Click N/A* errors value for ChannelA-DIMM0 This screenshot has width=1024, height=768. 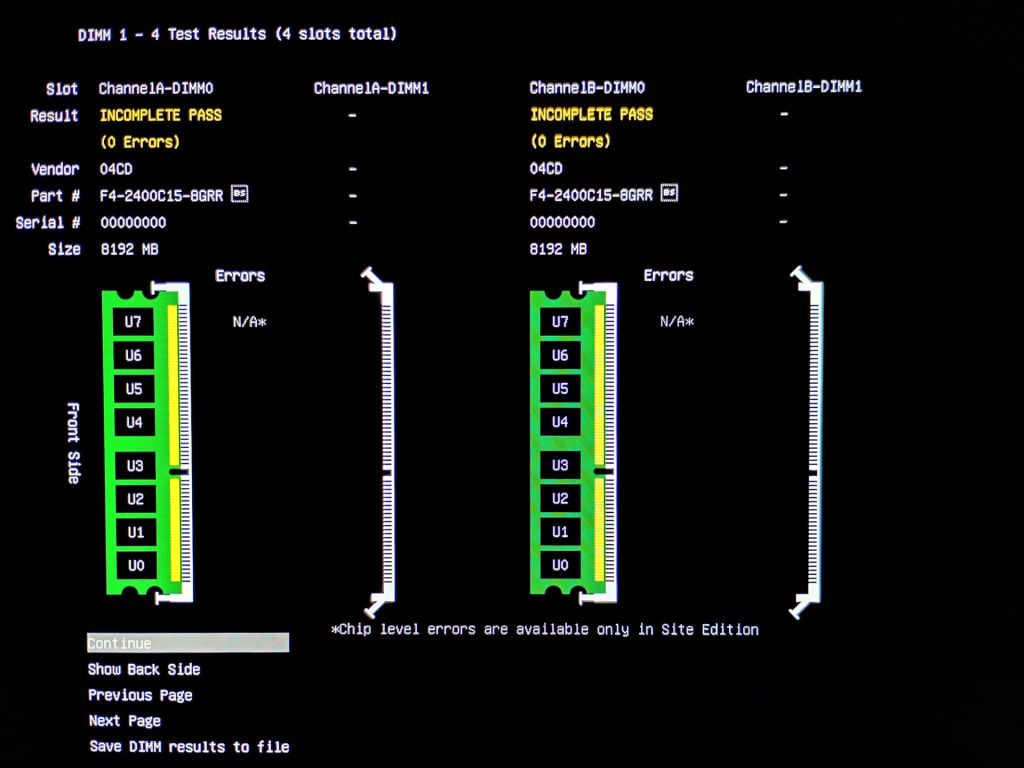point(249,322)
